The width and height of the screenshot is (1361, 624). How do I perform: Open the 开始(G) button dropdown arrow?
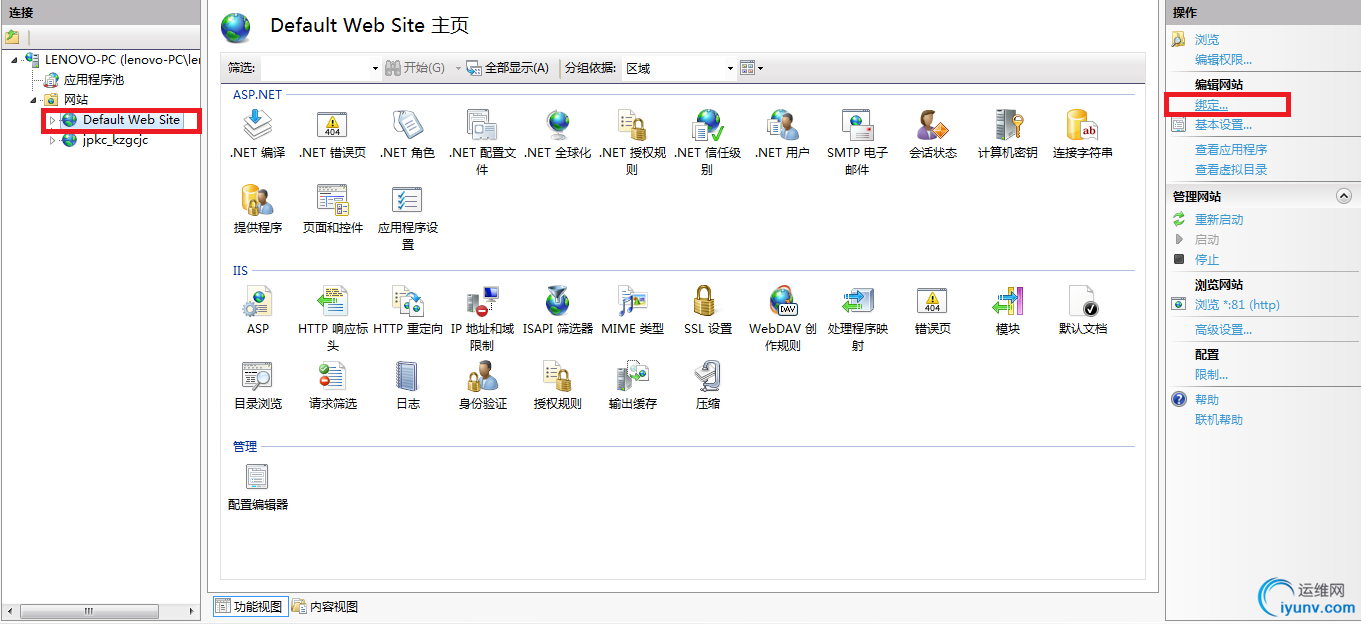(x=459, y=68)
